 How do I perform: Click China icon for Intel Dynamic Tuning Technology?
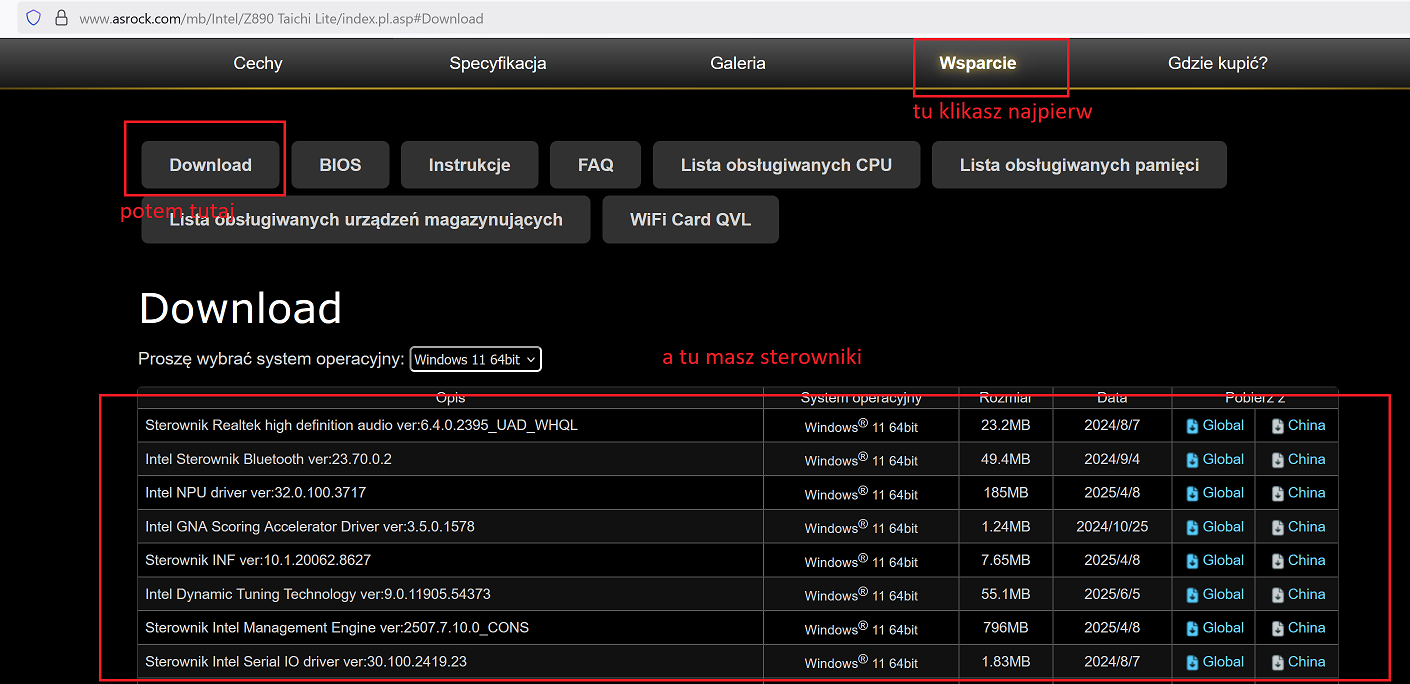click(1278, 595)
